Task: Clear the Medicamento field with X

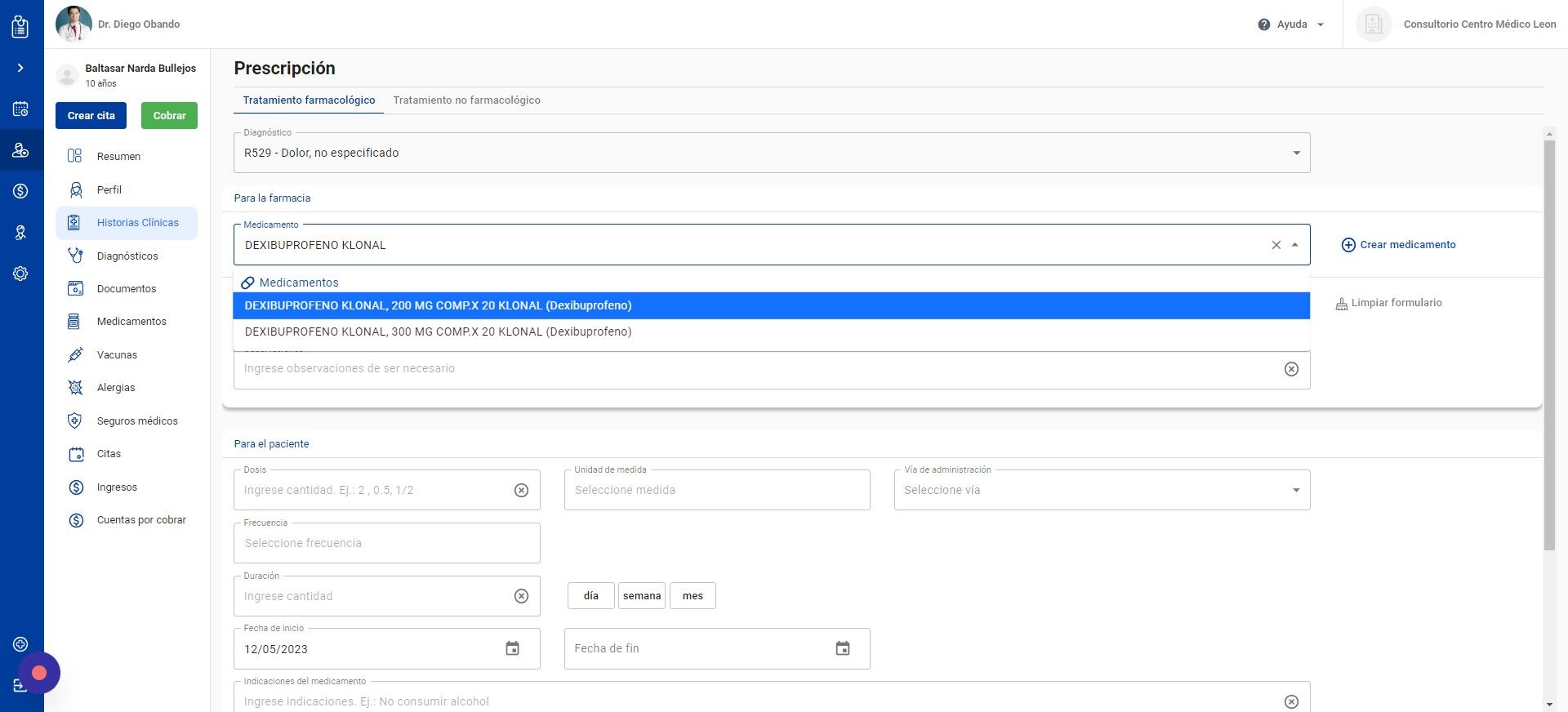Action: click(x=1276, y=245)
